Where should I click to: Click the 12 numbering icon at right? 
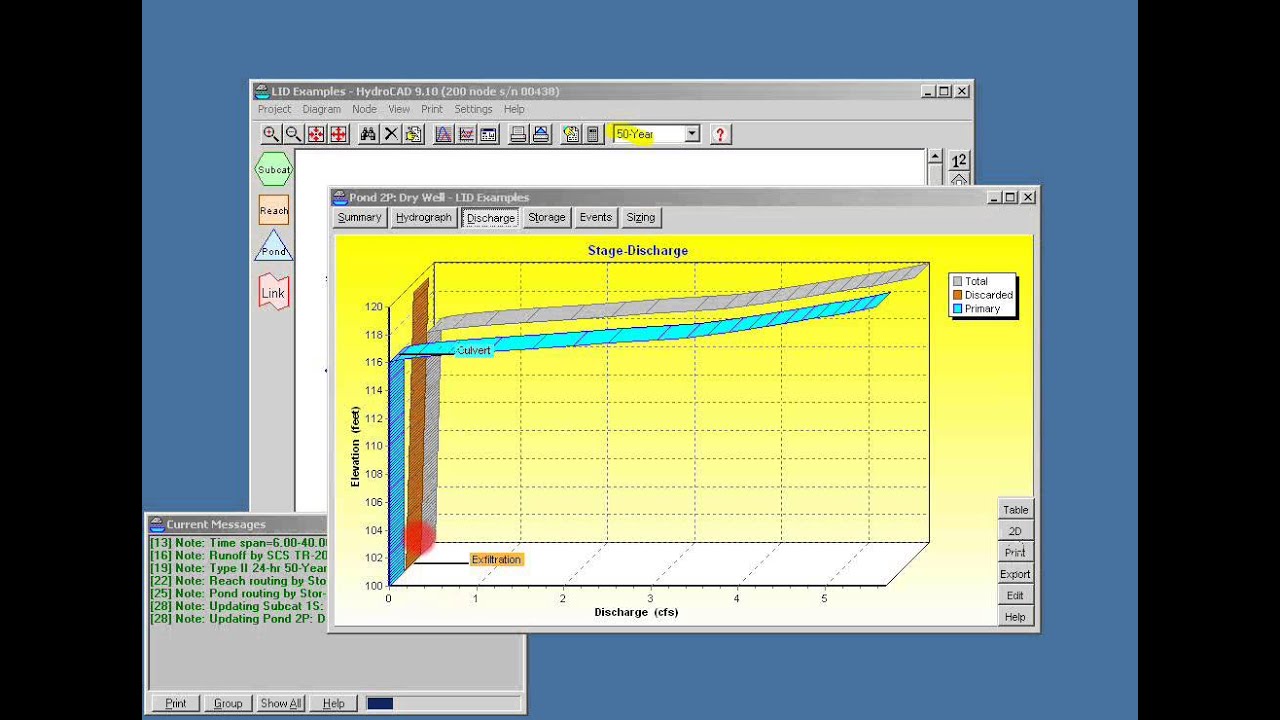pos(959,160)
